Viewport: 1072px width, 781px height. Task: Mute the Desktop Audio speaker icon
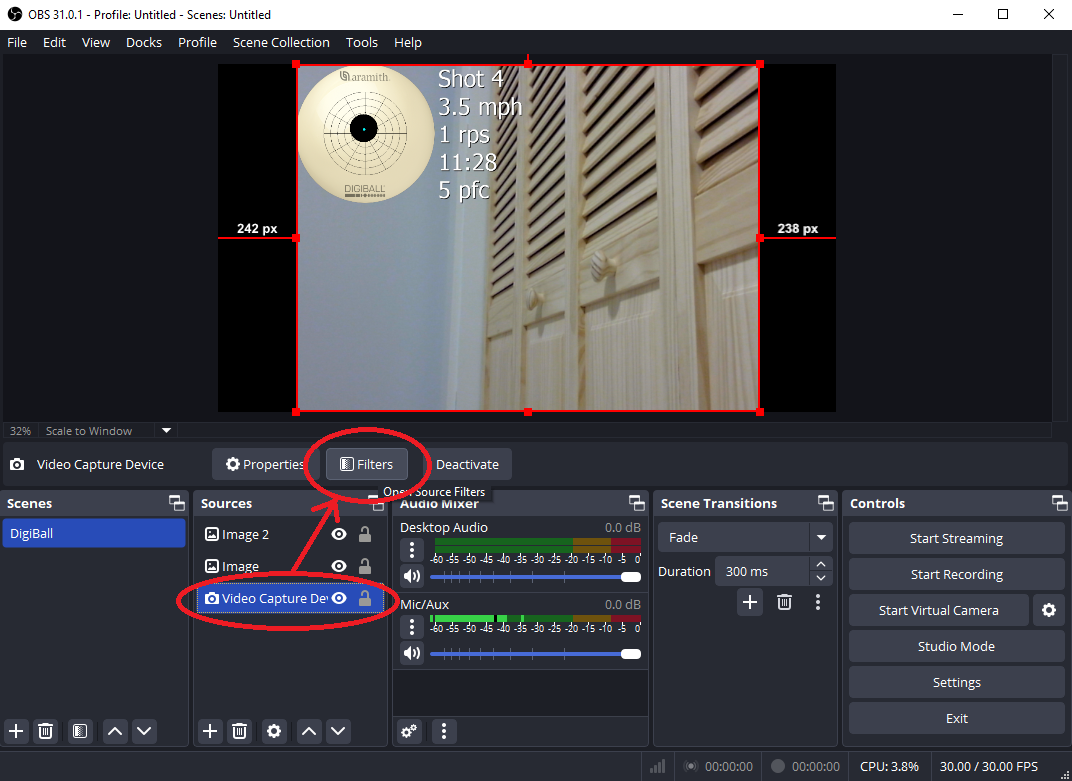412,577
